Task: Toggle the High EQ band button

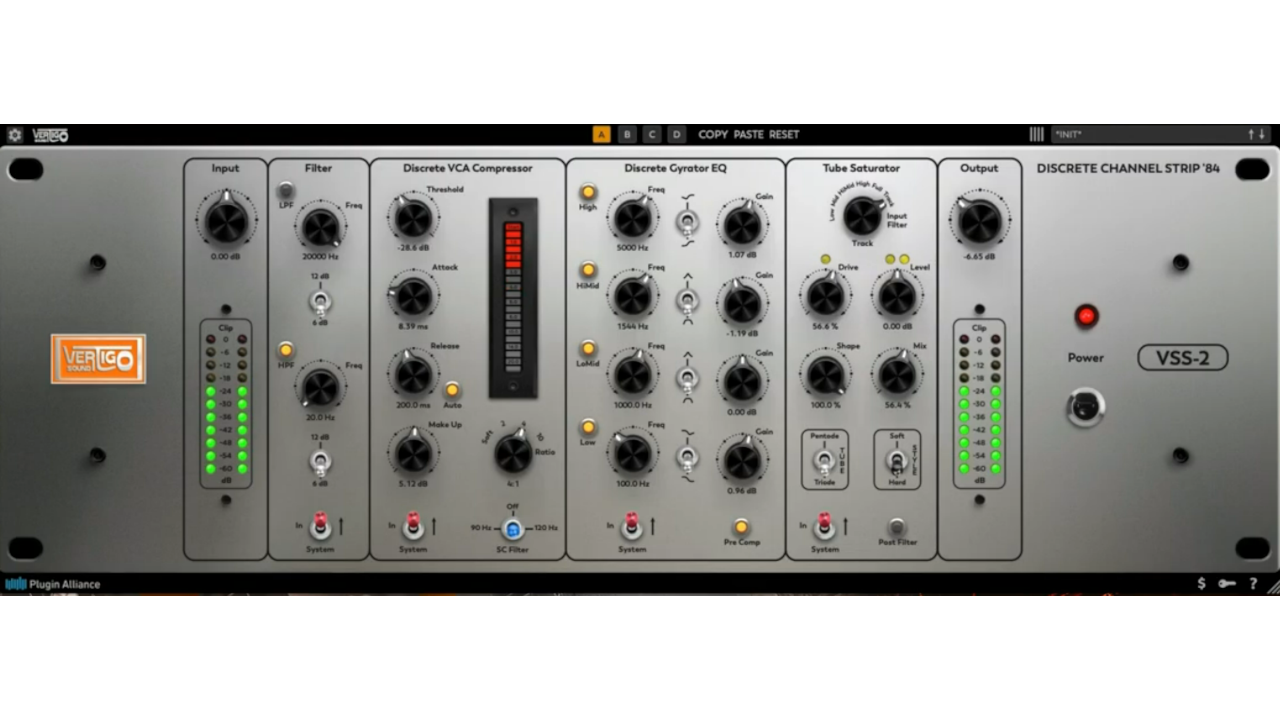Action: (x=588, y=191)
